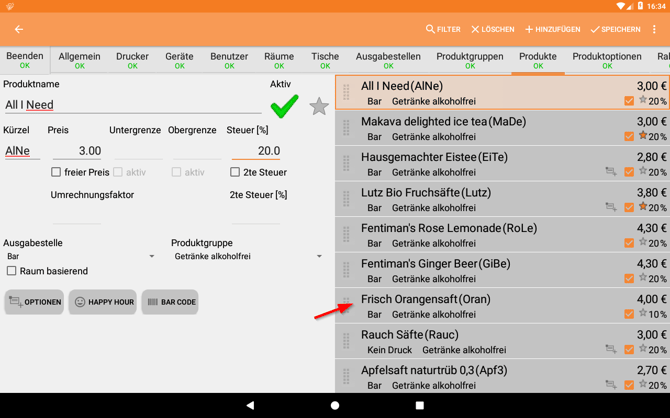Open the Drucker tab
The height and width of the screenshot is (418, 670).
[132, 60]
